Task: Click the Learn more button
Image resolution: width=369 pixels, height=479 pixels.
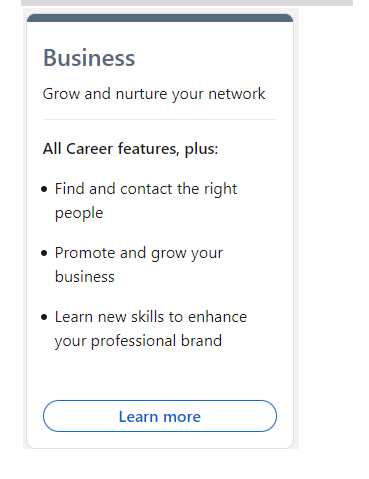Action: pyautogui.click(x=160, y=416)
